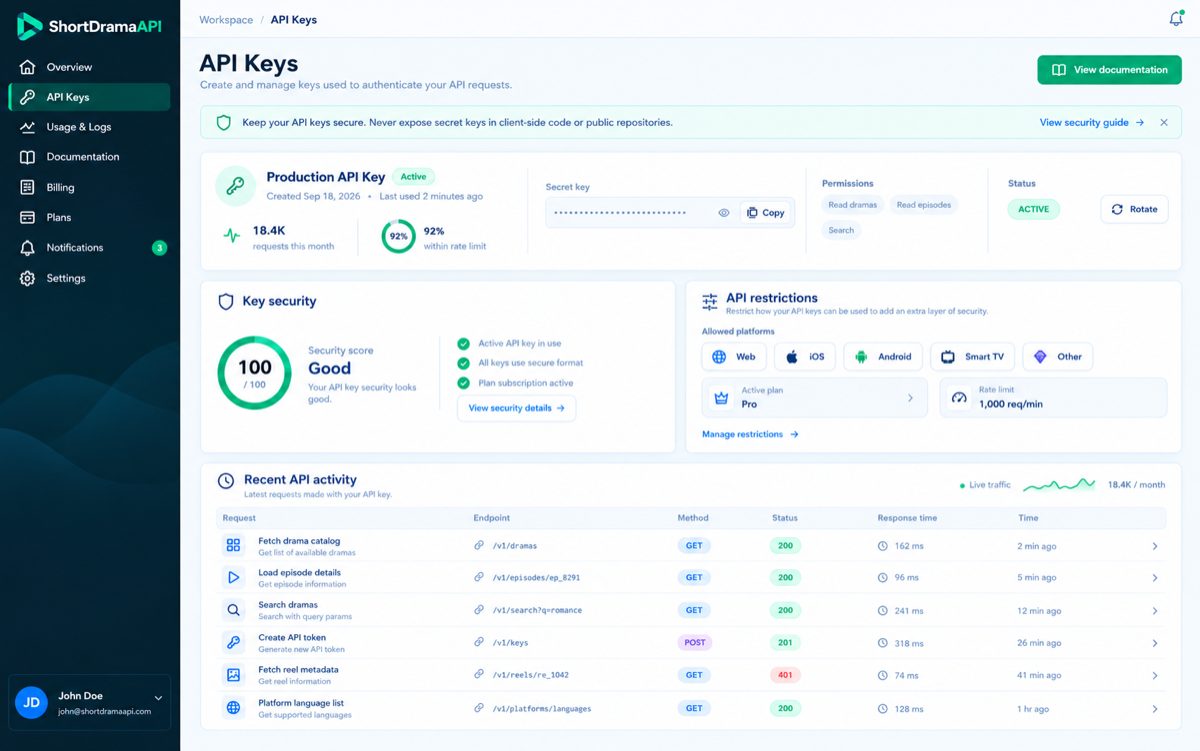Click the JD avatar circle
Image resolution: width=1200 pixels, height=751 pixels.
point(31,703)
